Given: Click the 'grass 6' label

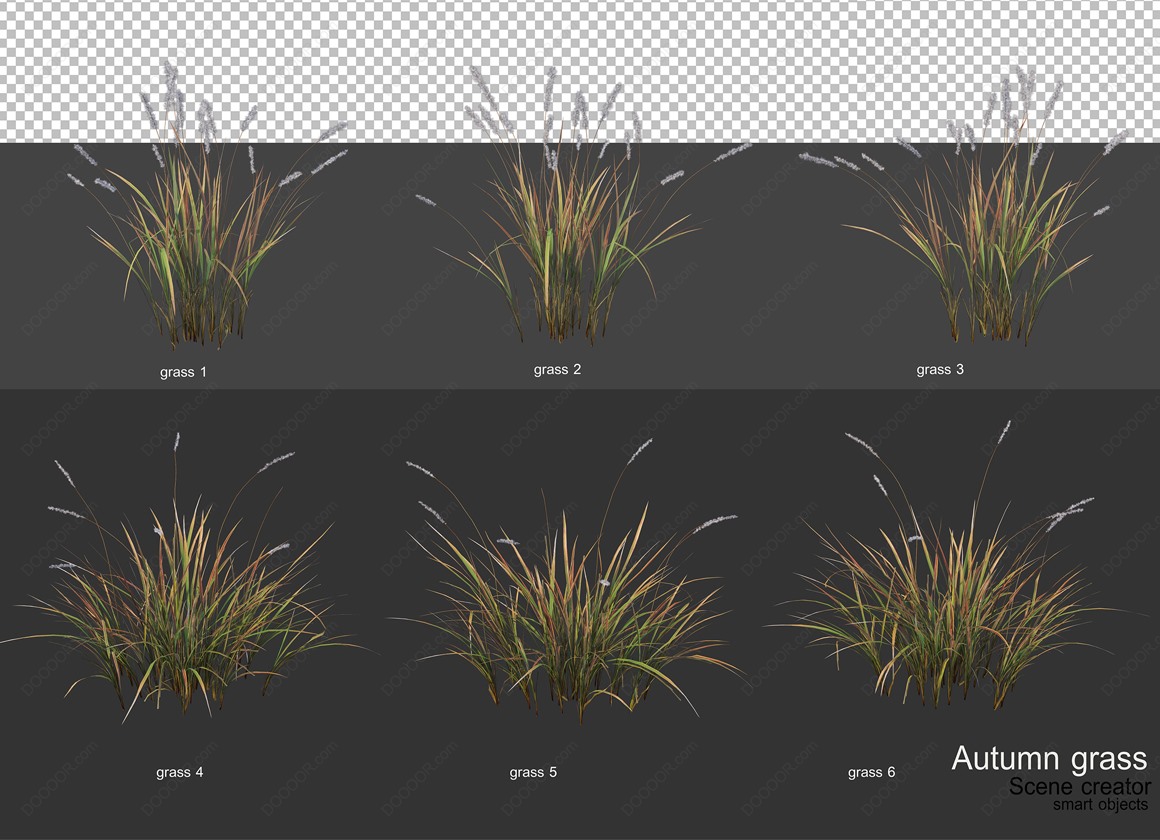Looking at the screenshot, I should click(871, 772).
